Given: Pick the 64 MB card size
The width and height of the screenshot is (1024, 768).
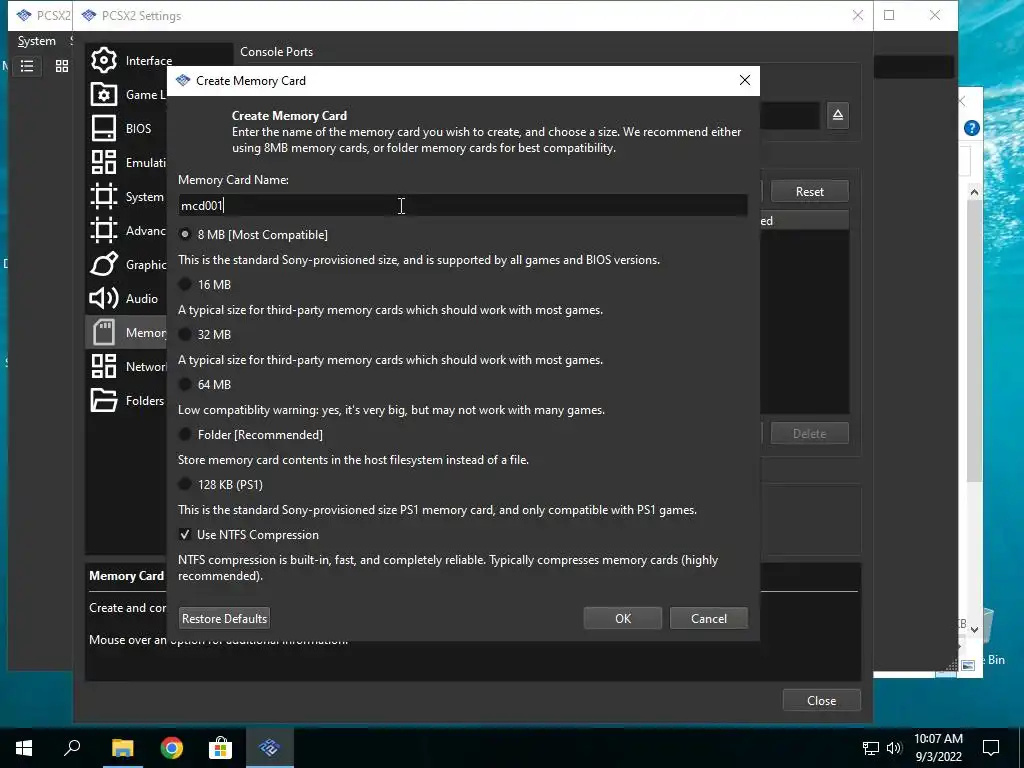Looking at the screenshot, I should (205, 385).
